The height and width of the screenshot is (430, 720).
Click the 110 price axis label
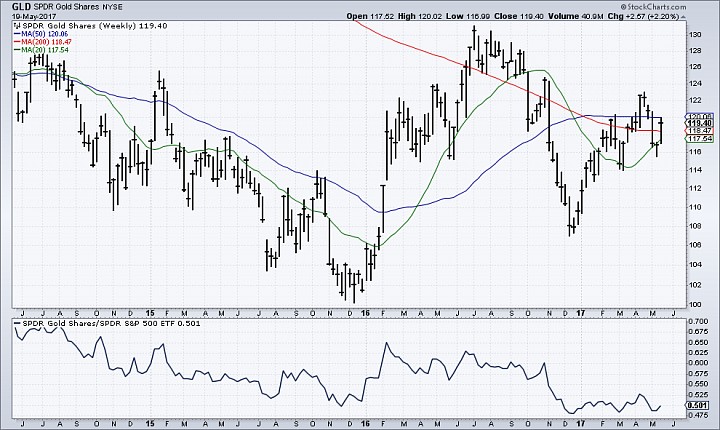694,207
